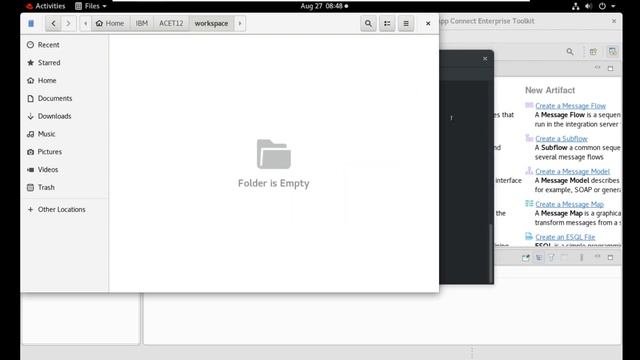This screenshot has height=360, width=640.
Task: Click first icon in lower Toolkit toolbar
Action: [526, 258]
